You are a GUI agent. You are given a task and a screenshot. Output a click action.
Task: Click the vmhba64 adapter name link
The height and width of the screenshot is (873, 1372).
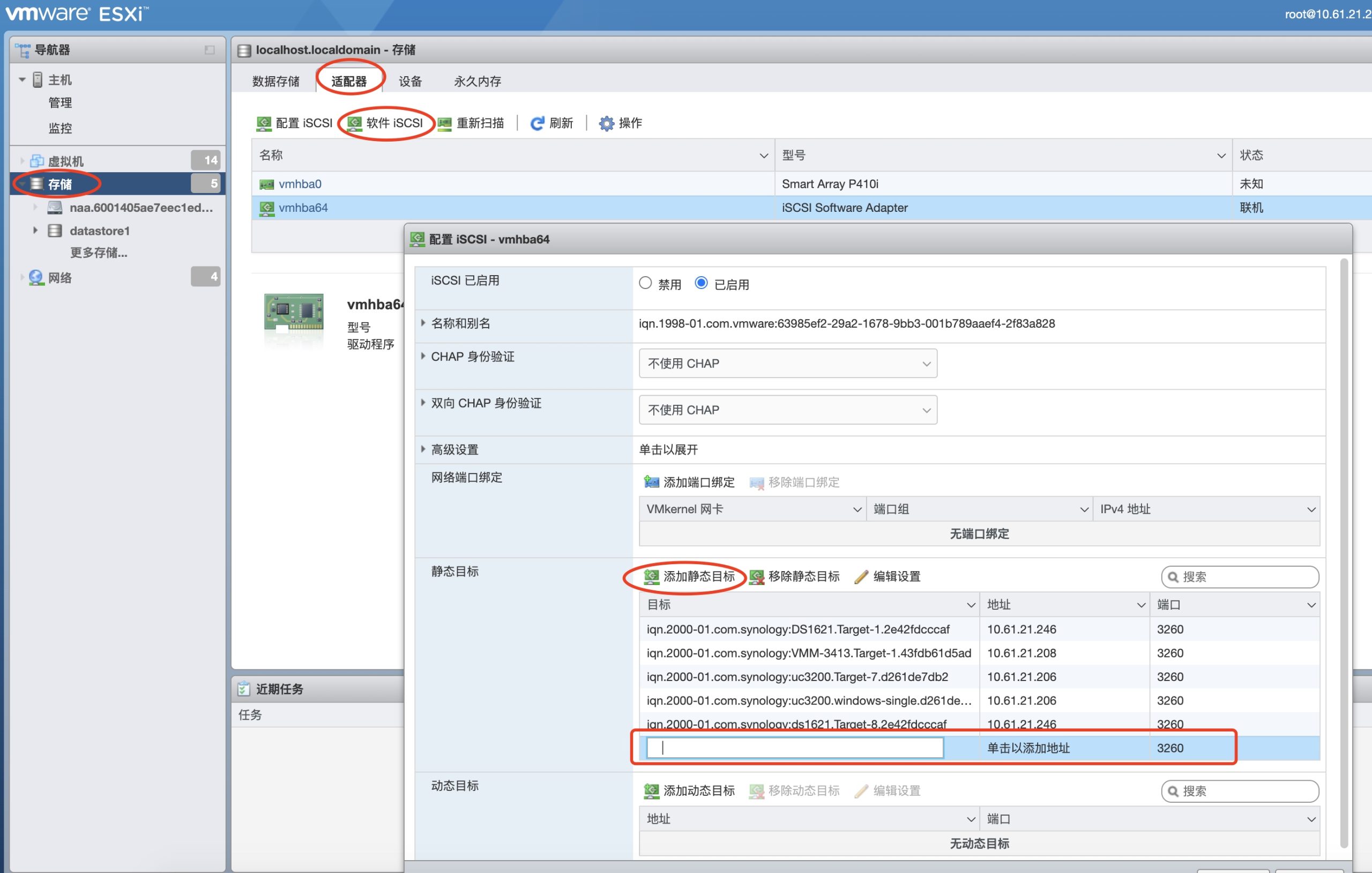click(x=303, y=208)
